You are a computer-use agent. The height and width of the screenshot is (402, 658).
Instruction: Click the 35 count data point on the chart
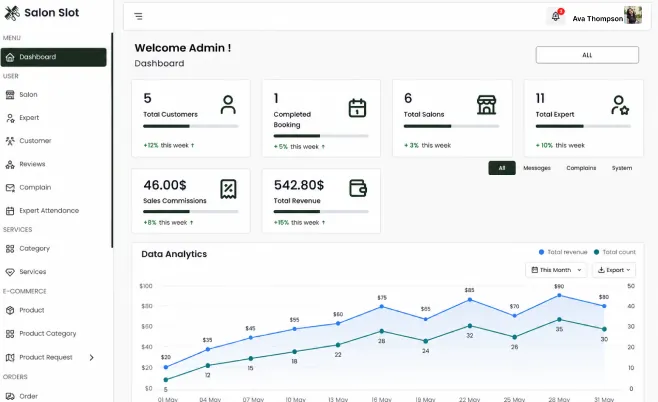pyautogui.click(x=559, y=319)
